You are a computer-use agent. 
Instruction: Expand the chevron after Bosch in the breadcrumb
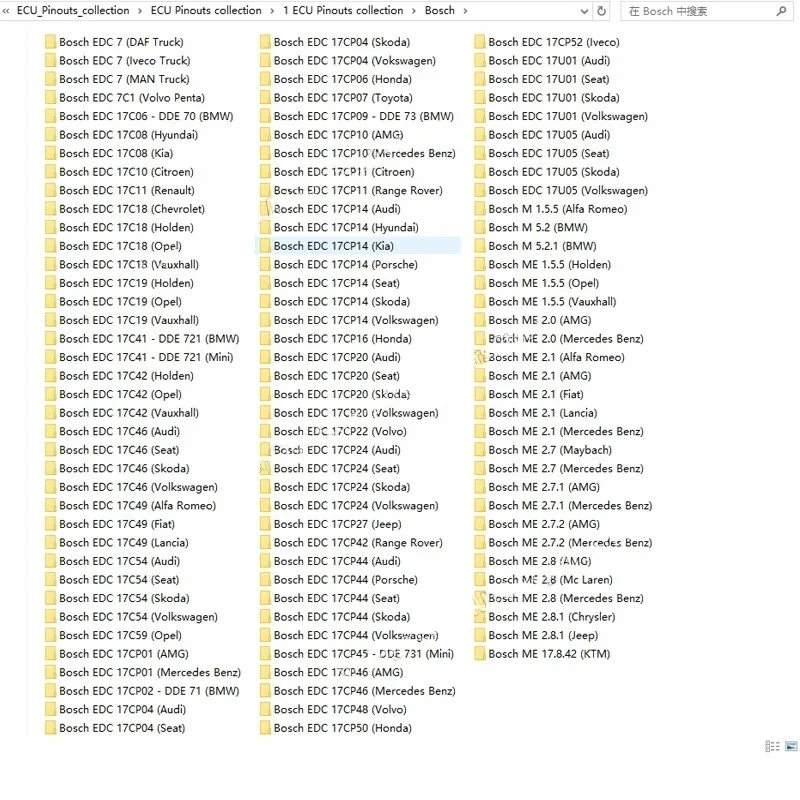coord(465,11)
